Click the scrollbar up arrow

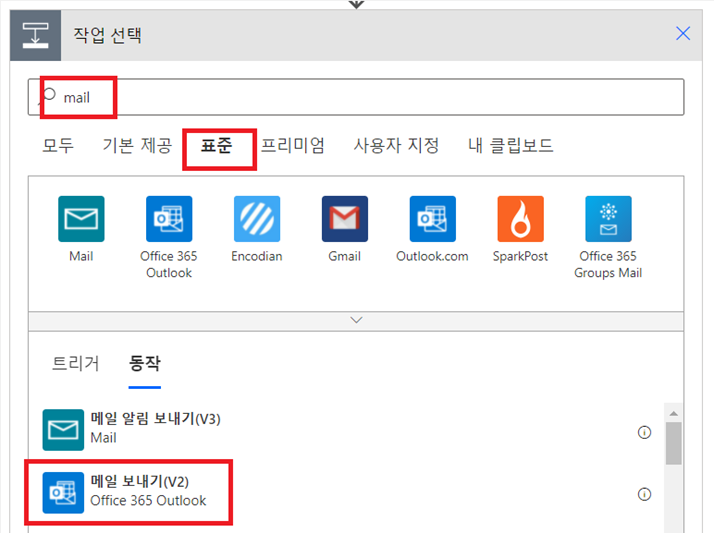pyautogui.click(x=673, y=413)
